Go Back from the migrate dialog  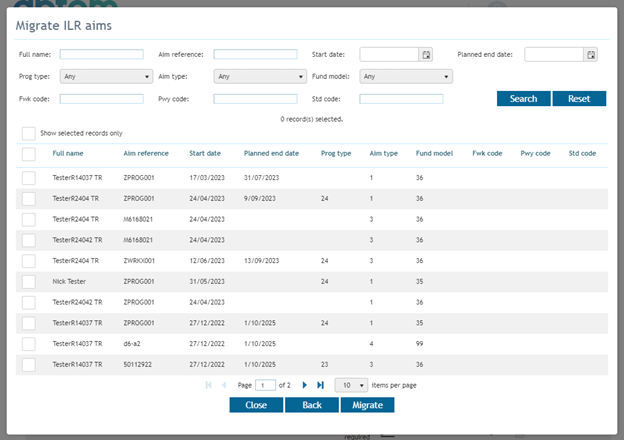coord(312,405)
